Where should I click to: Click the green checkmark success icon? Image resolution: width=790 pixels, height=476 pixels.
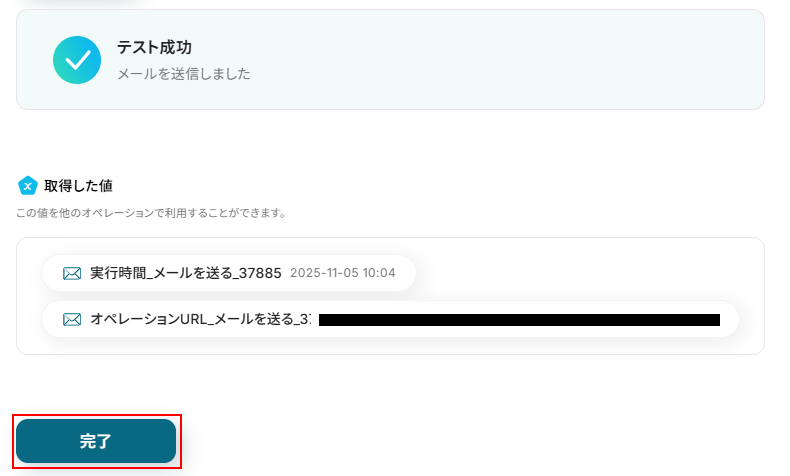coord(77,60)
